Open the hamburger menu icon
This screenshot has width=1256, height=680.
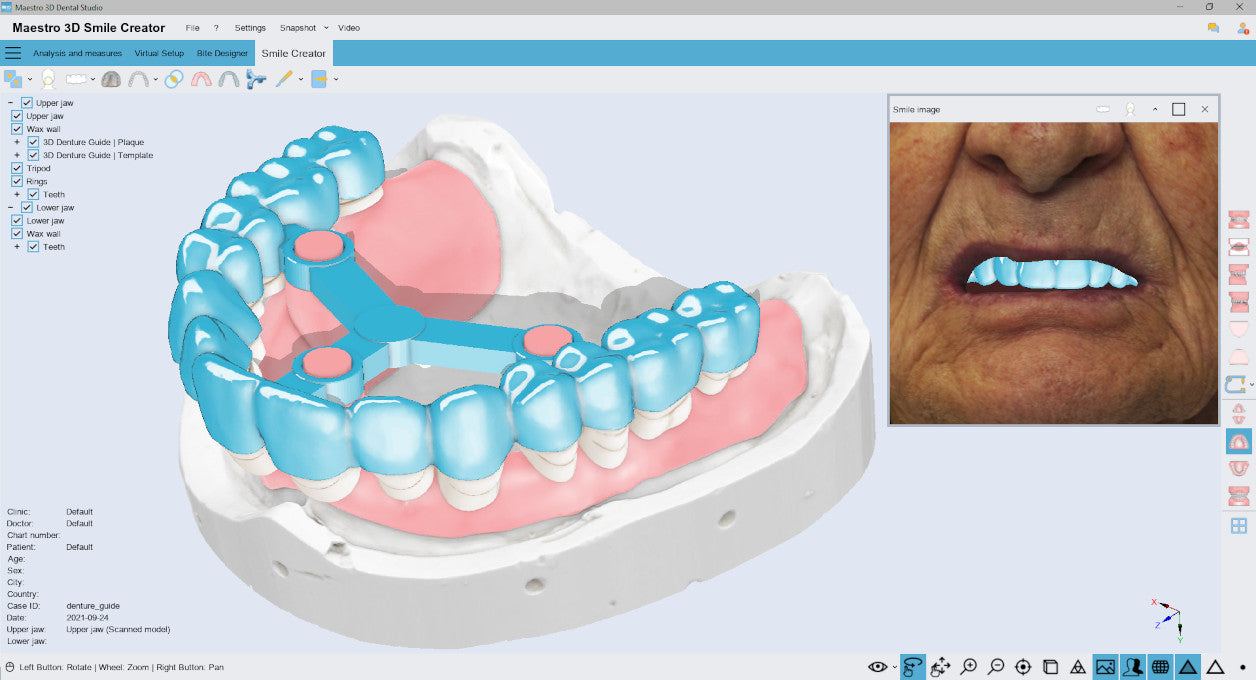13,53
